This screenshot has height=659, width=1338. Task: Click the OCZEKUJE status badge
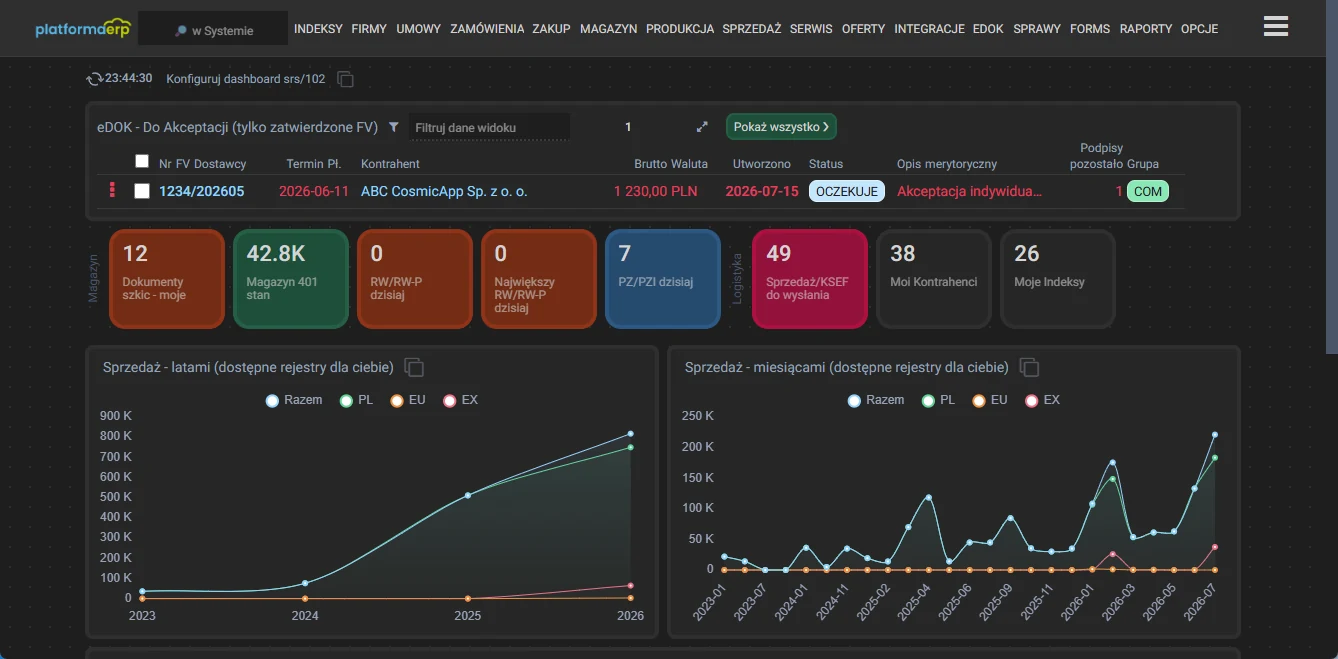(846, 191)
